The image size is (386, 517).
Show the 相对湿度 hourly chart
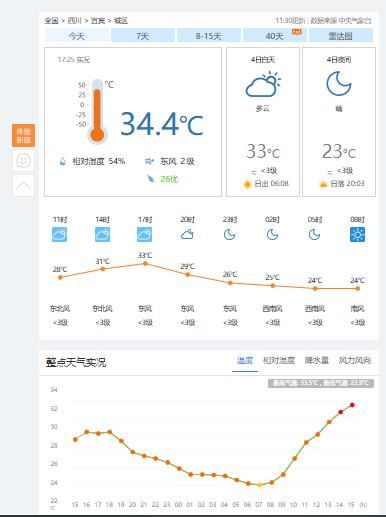(x=279, y=360)
